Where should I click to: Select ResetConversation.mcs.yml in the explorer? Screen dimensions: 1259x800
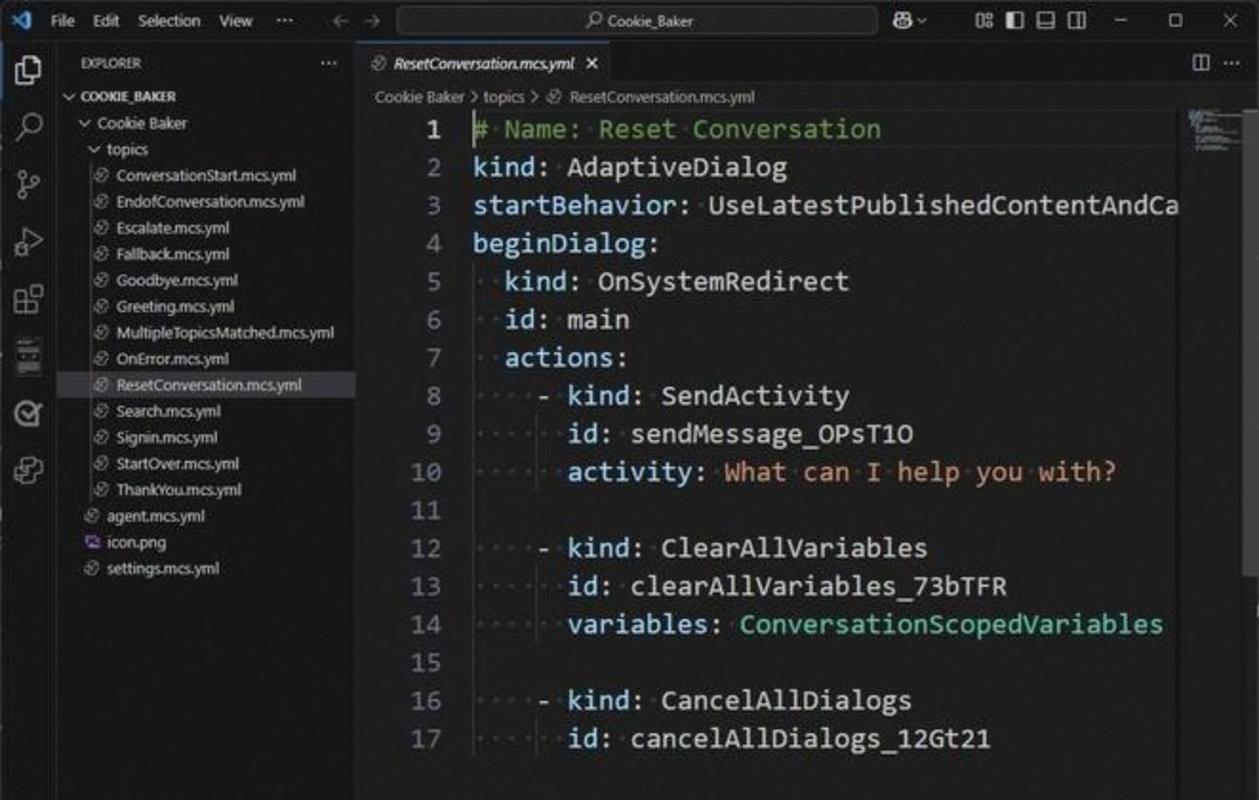206,385
